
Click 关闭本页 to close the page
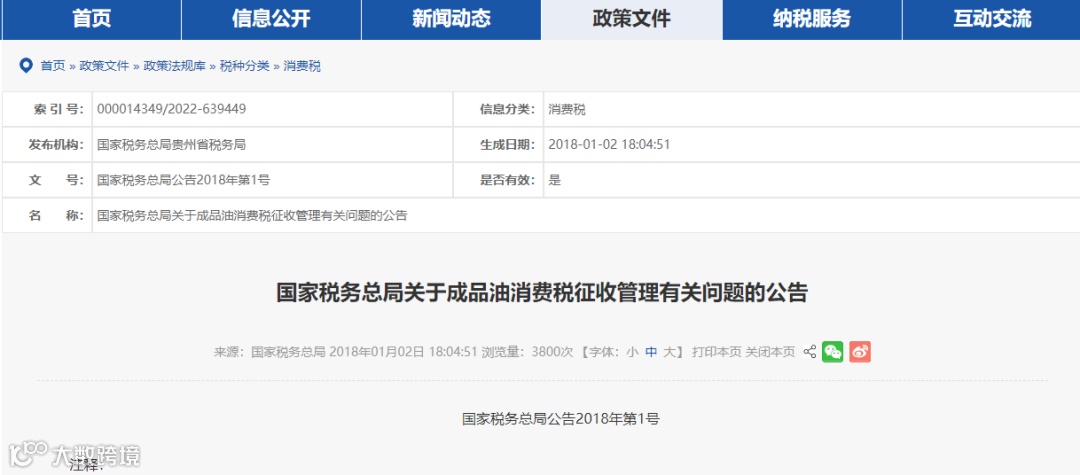[770, 352]
